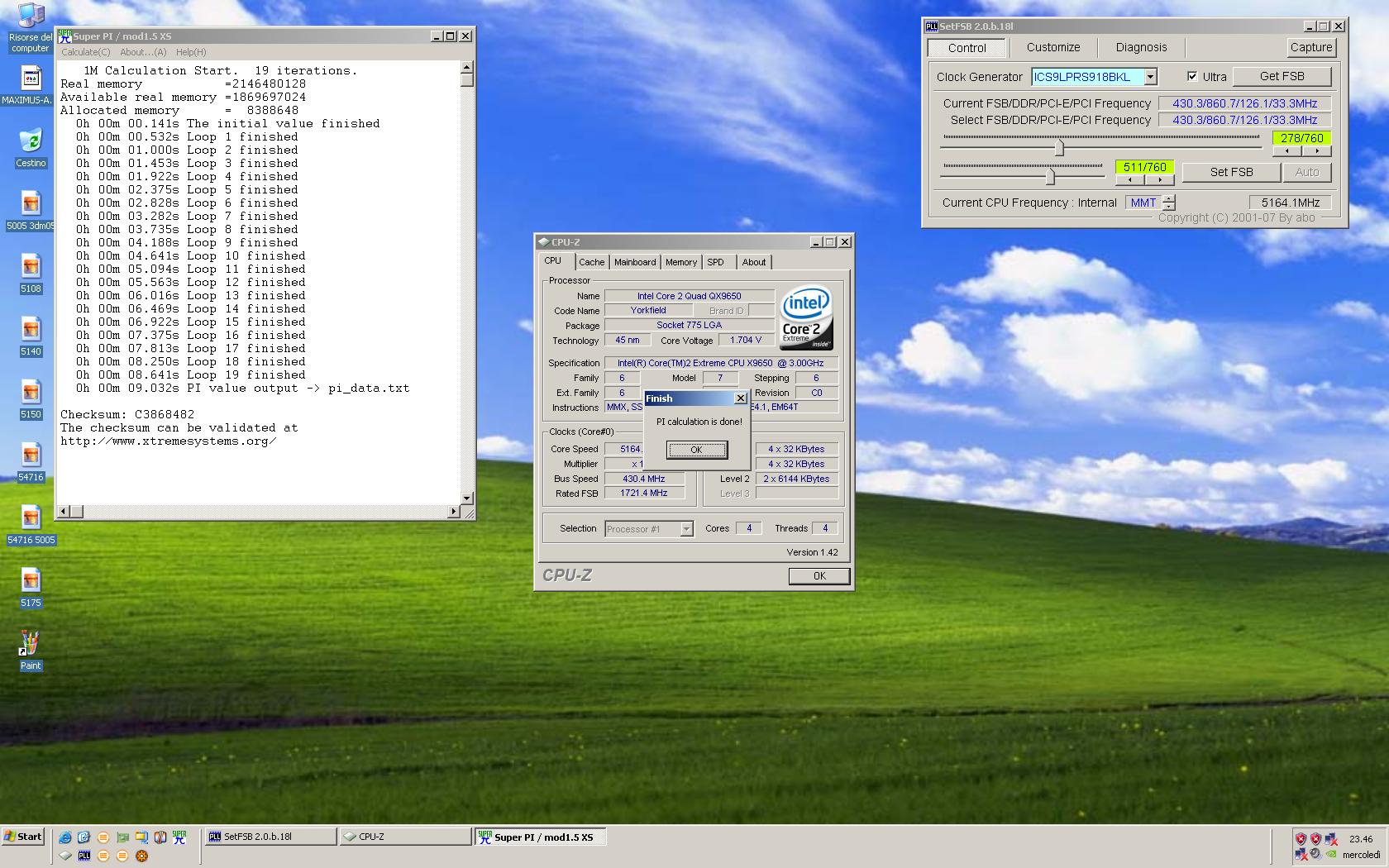The width and height of the screenshot is (1389, 868).
Task: Click the lower 511/760 FSB slider thumb
Action: (x=1050, y=176)
